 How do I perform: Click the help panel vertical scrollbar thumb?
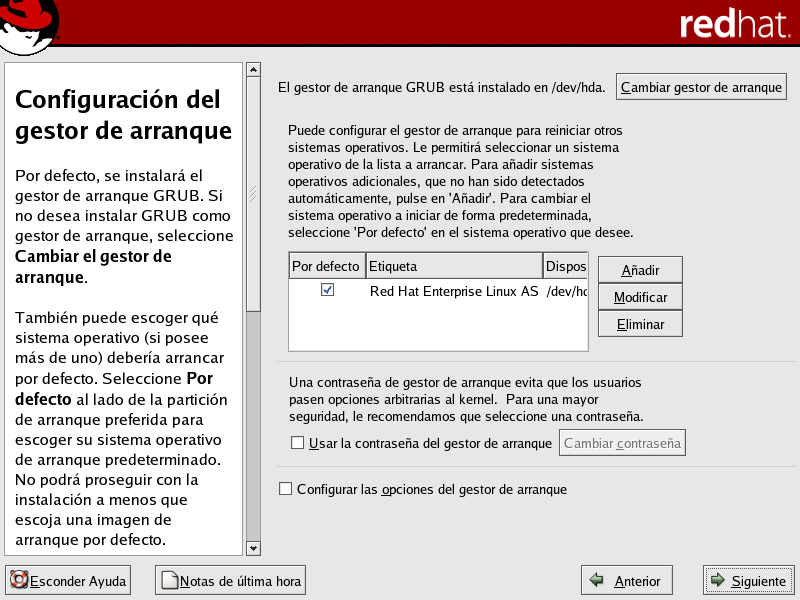click(x=253, y=190)
